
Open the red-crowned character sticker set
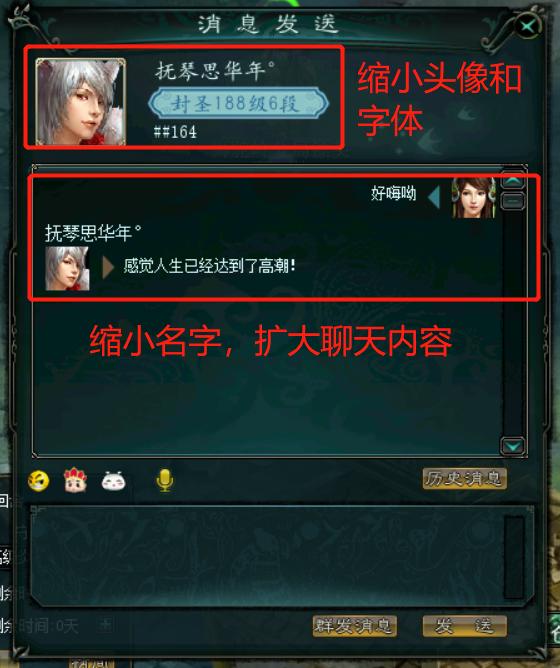point(75,480)
